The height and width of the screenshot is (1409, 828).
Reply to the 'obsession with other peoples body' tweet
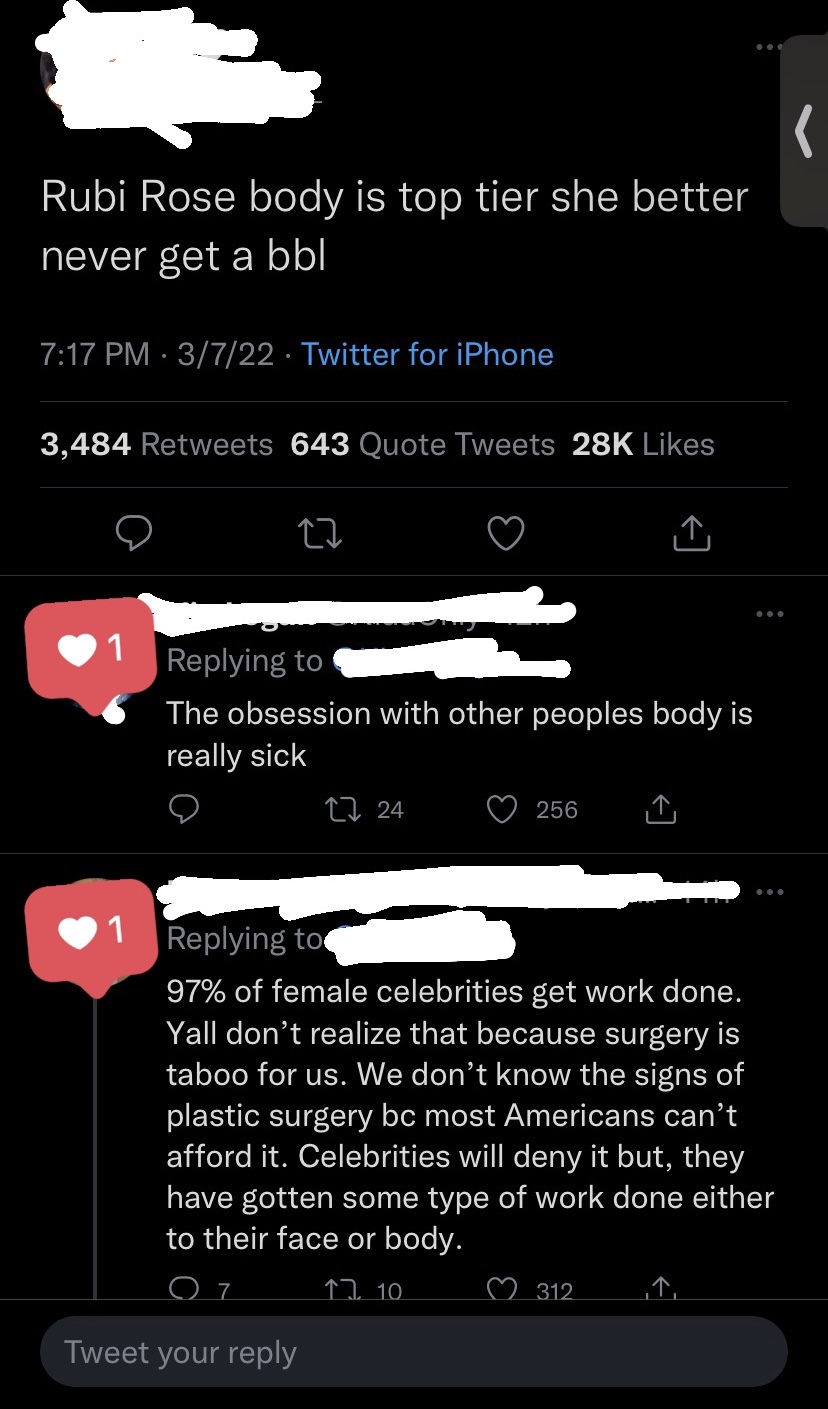(183, 809)
